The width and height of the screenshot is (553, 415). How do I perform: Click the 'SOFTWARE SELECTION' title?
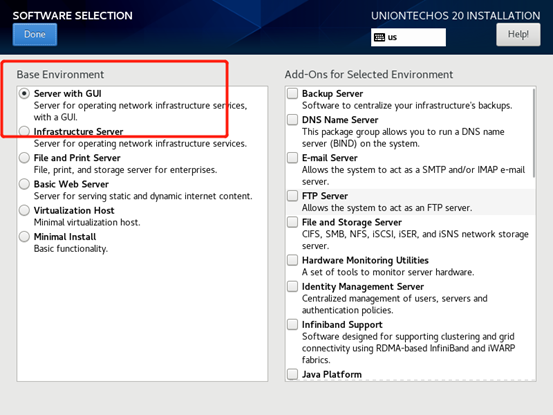tap(73, 16)
